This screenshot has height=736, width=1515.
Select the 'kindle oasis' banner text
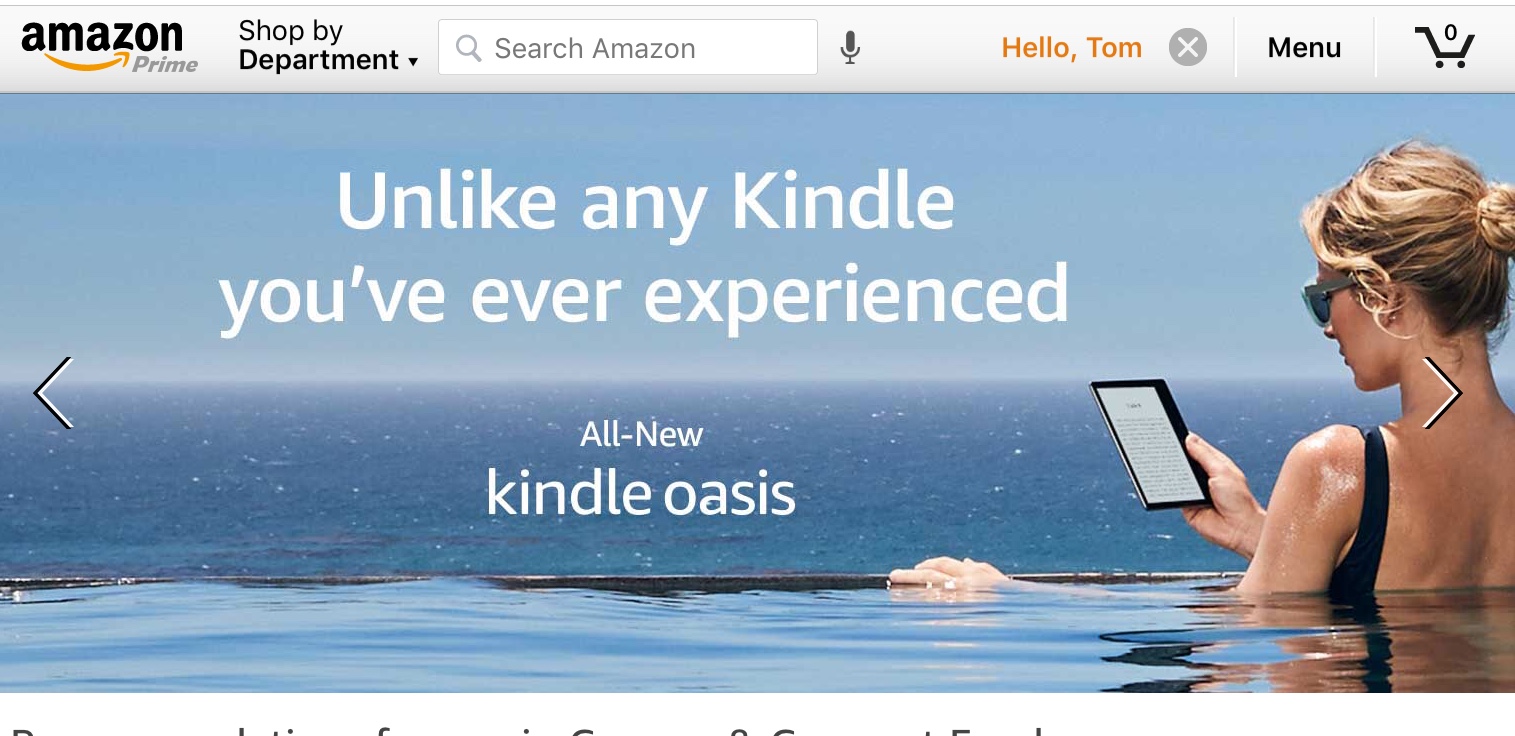(640, 493)
